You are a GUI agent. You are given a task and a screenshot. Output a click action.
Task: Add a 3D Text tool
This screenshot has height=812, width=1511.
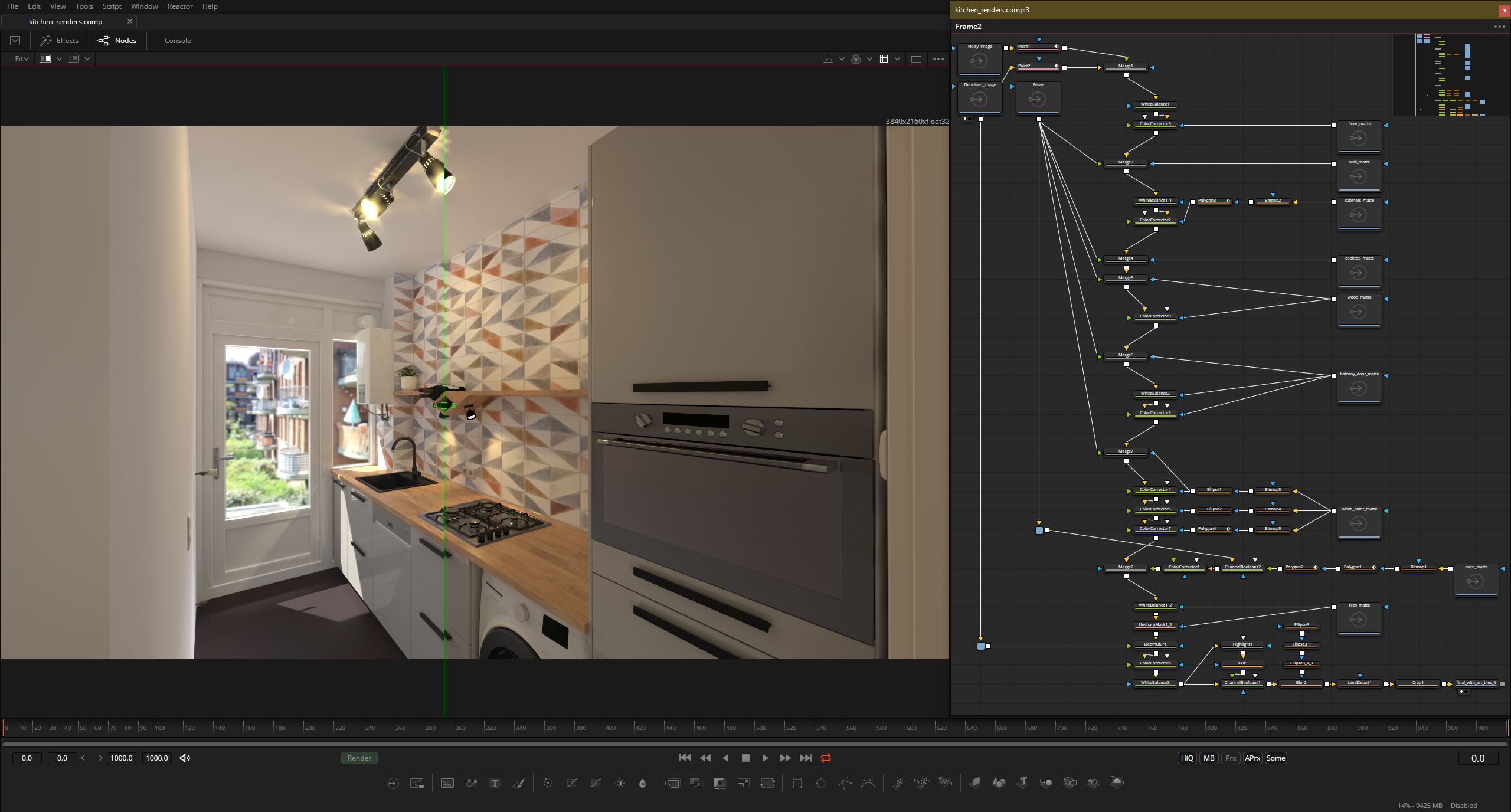pos(1022,782)
